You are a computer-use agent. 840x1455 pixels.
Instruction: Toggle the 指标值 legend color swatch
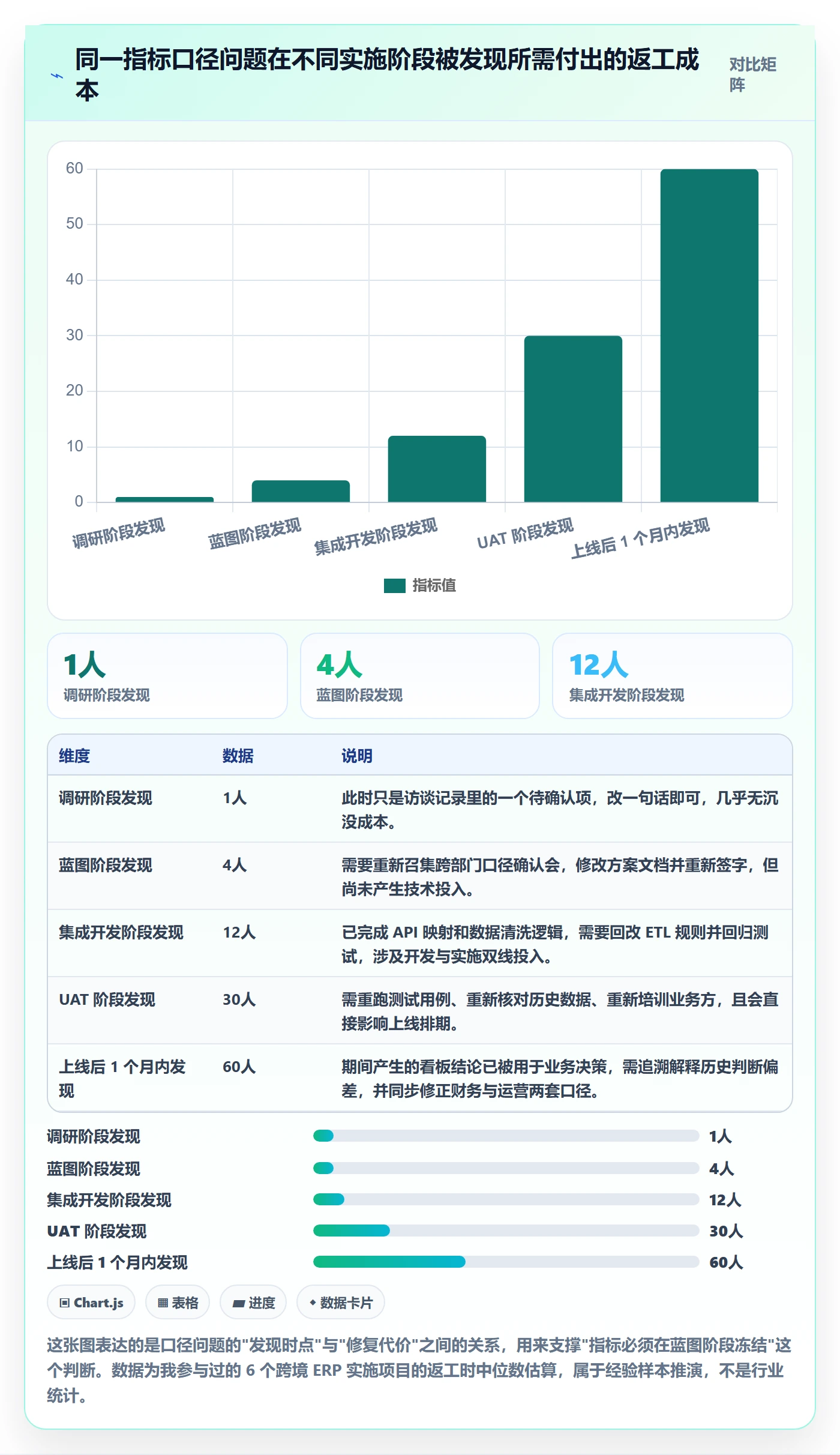pyautogui.click(x=395, y=585)
